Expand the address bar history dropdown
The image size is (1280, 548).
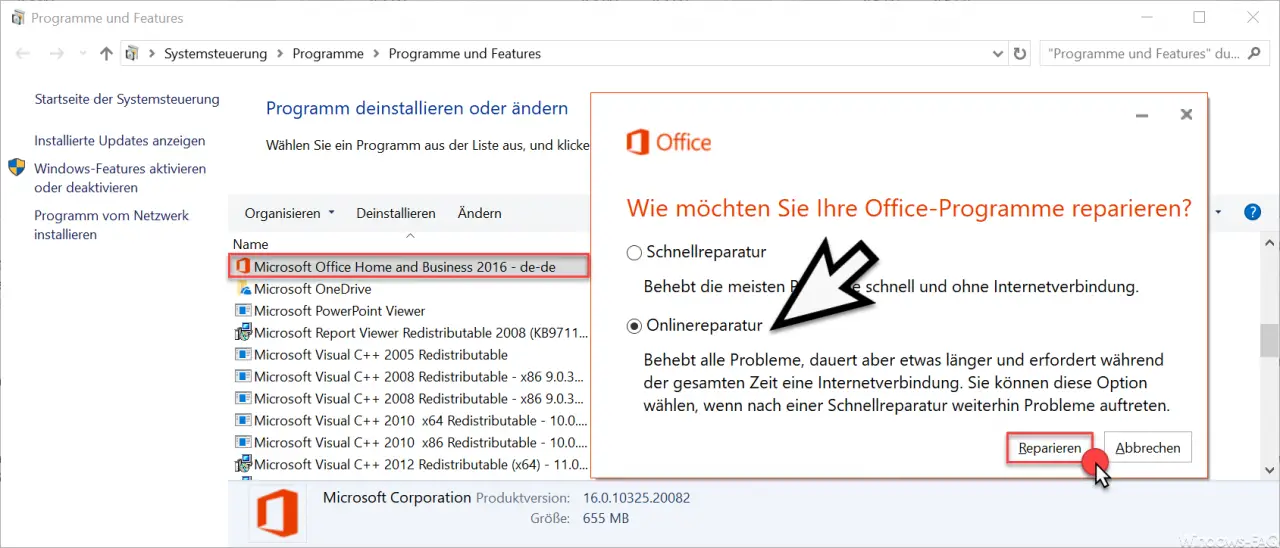click(998, 54)
